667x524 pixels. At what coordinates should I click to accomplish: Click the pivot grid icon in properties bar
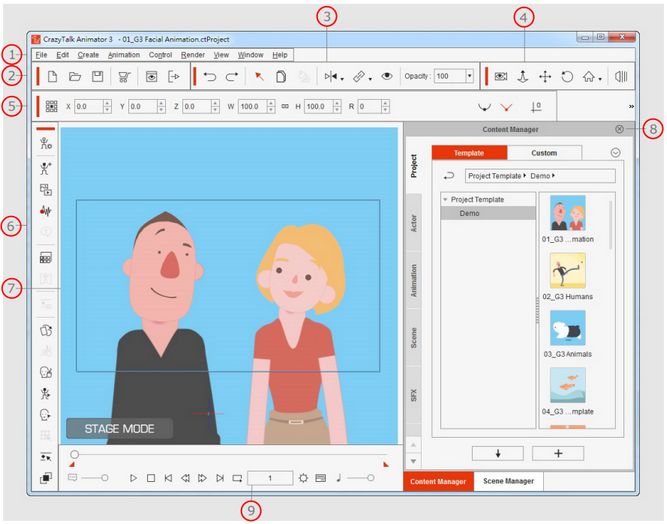51,106
